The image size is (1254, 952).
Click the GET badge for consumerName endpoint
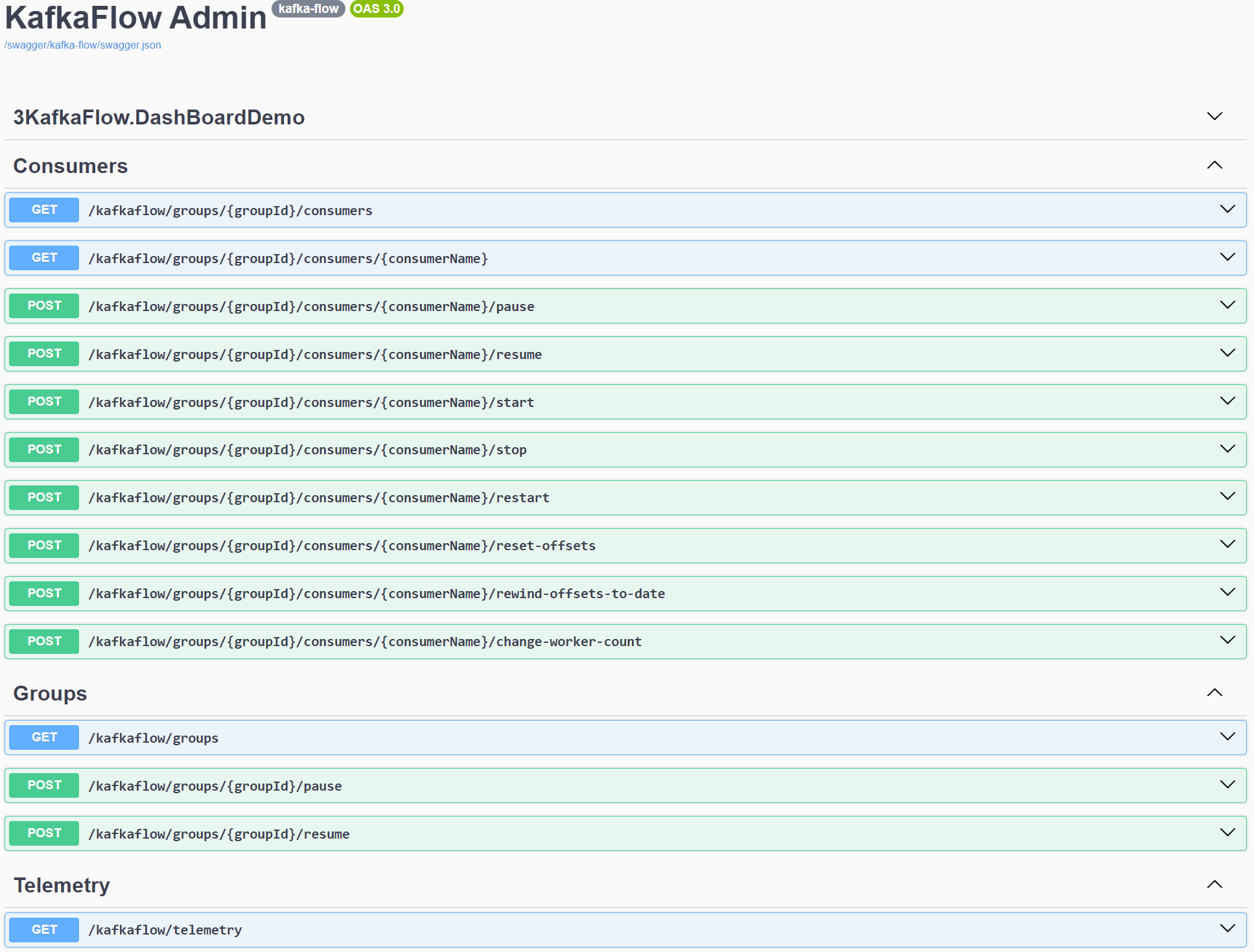(x=44, y=258)
